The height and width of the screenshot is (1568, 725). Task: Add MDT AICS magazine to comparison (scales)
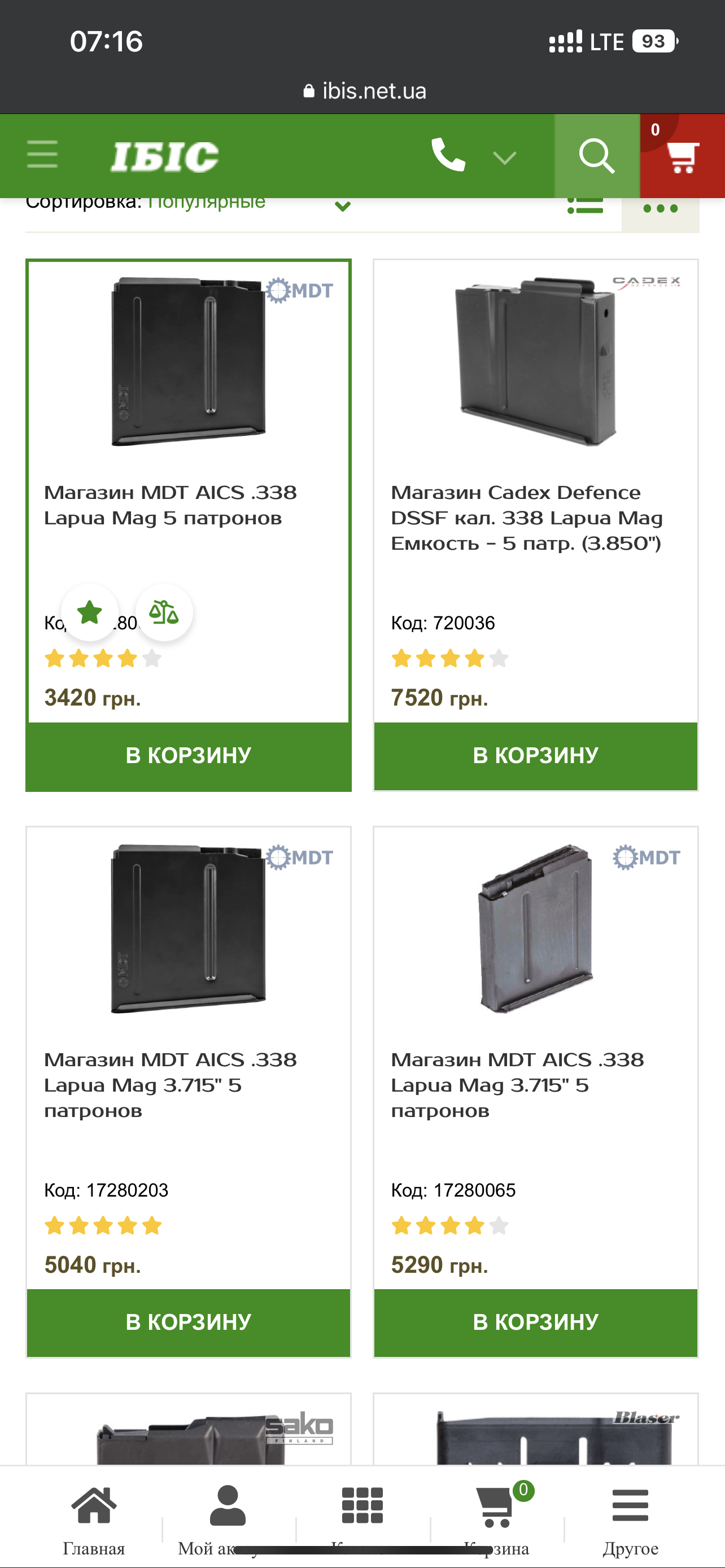click(164, 612)
